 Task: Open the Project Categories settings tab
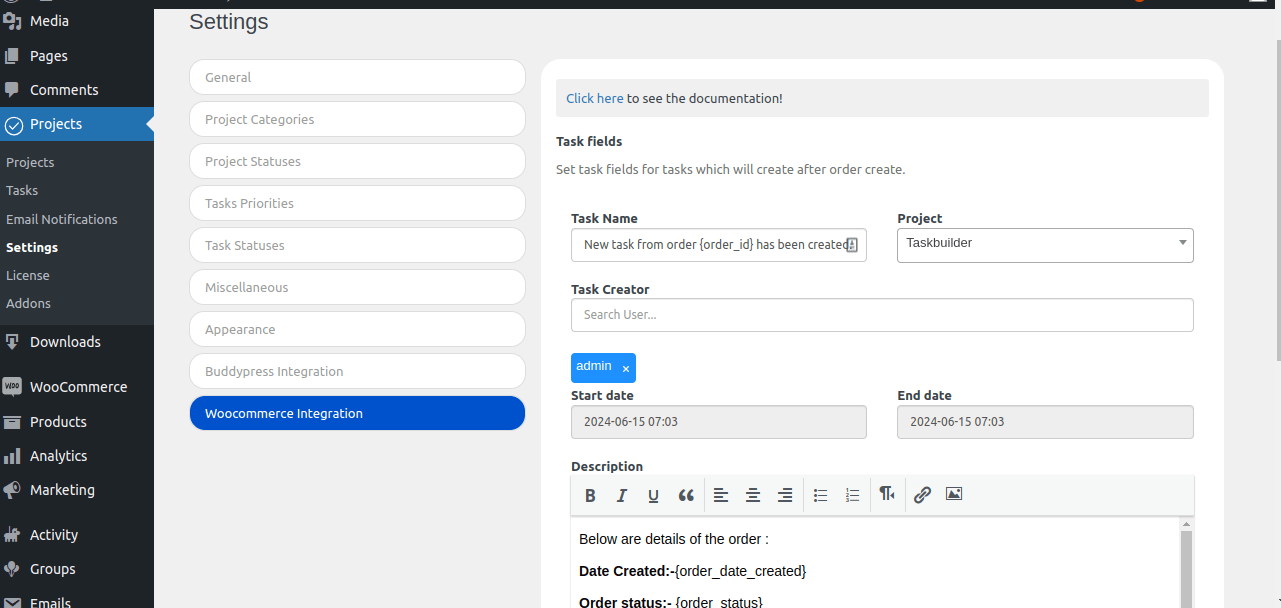point(357,119)
